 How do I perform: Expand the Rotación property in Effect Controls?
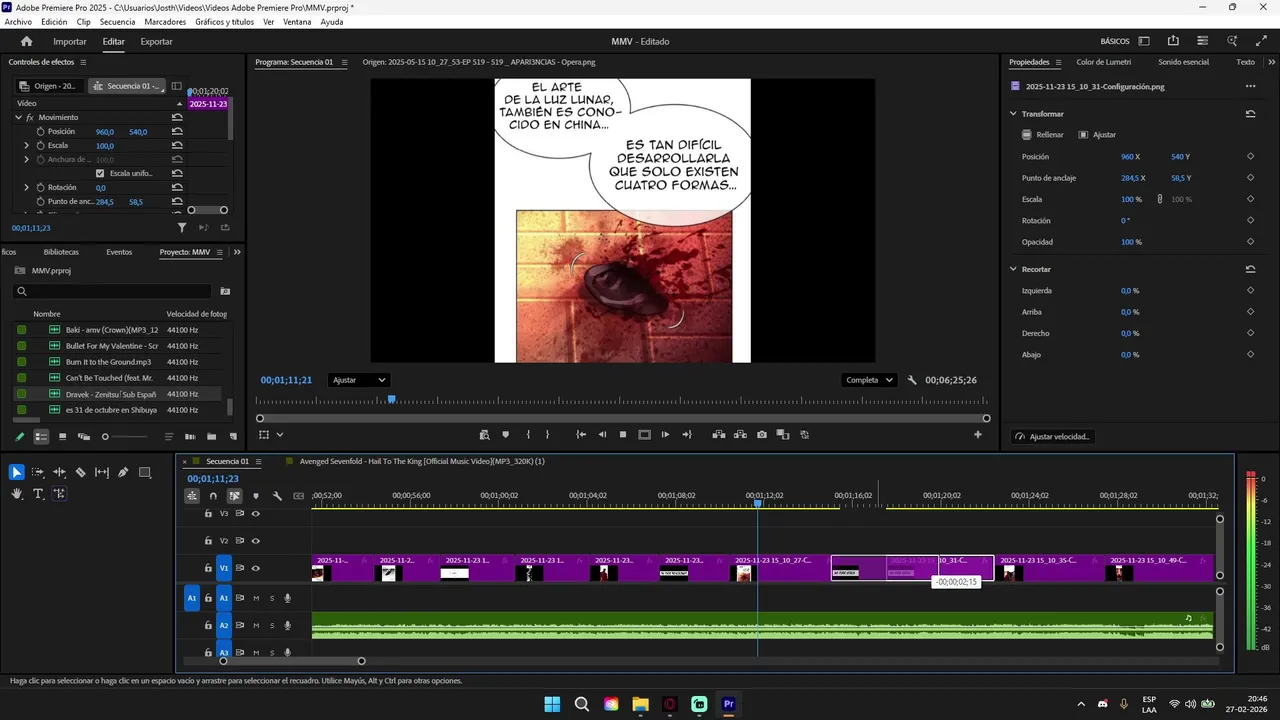[27, 187]
